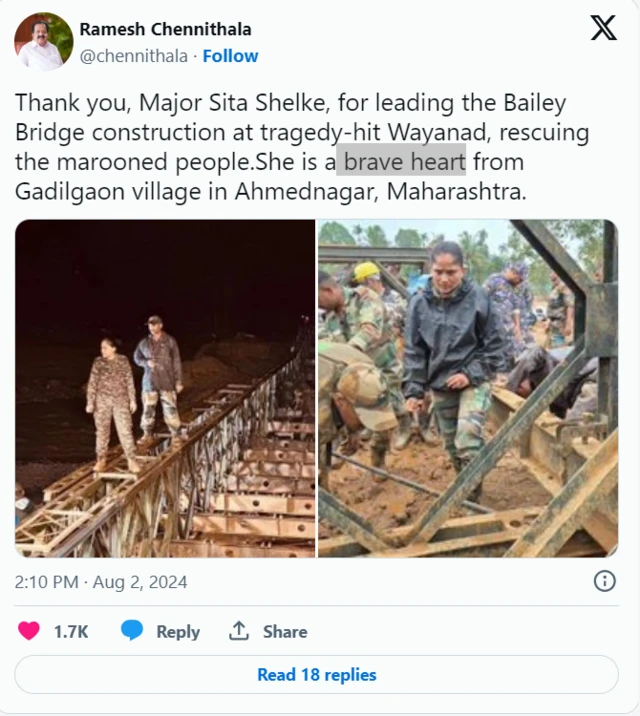Click the share upload arrow icon
The width and height of the screenshot is (640, 716).
click(x=239, y=631)
